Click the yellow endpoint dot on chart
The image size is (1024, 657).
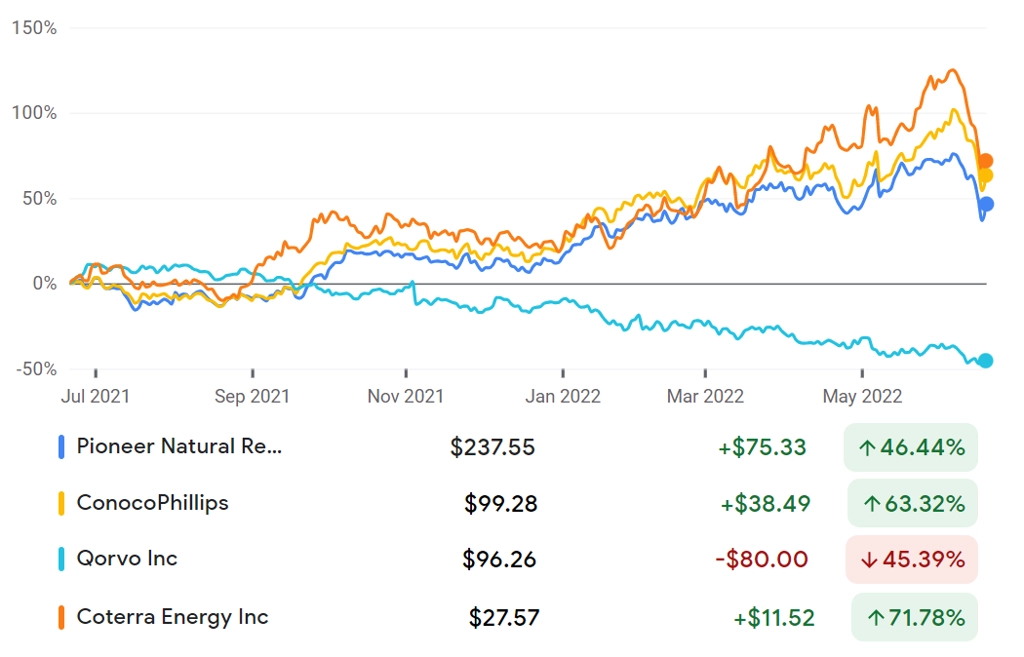click(x=985, y=176)
